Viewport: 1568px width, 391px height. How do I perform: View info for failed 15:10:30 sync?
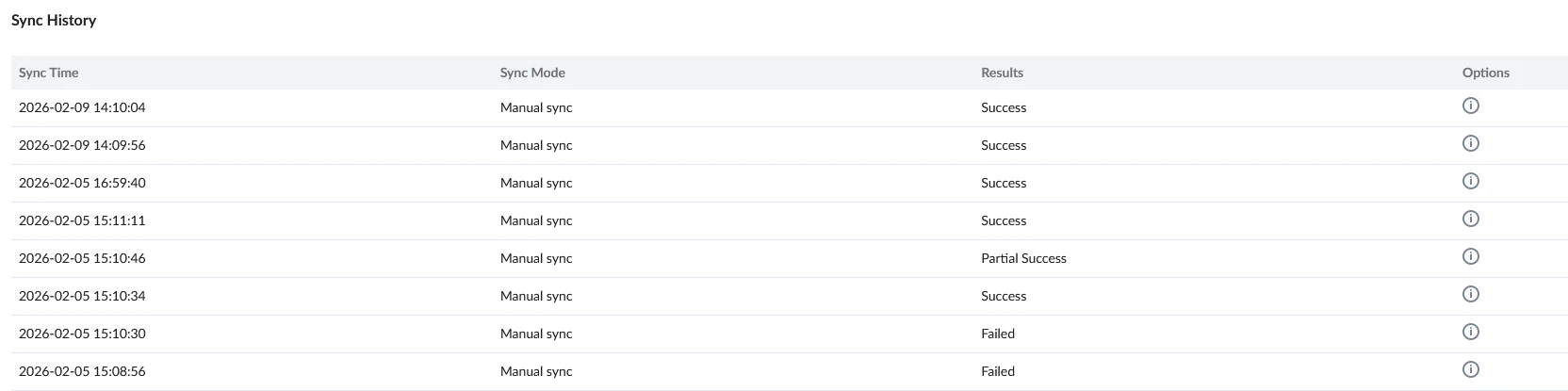coord(1470,332)
